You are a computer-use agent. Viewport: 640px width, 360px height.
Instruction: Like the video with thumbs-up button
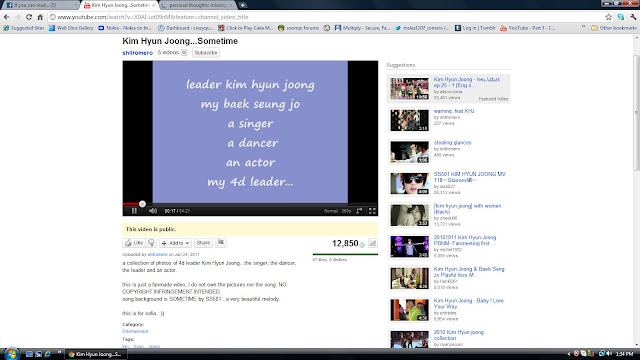pos(134,243)
